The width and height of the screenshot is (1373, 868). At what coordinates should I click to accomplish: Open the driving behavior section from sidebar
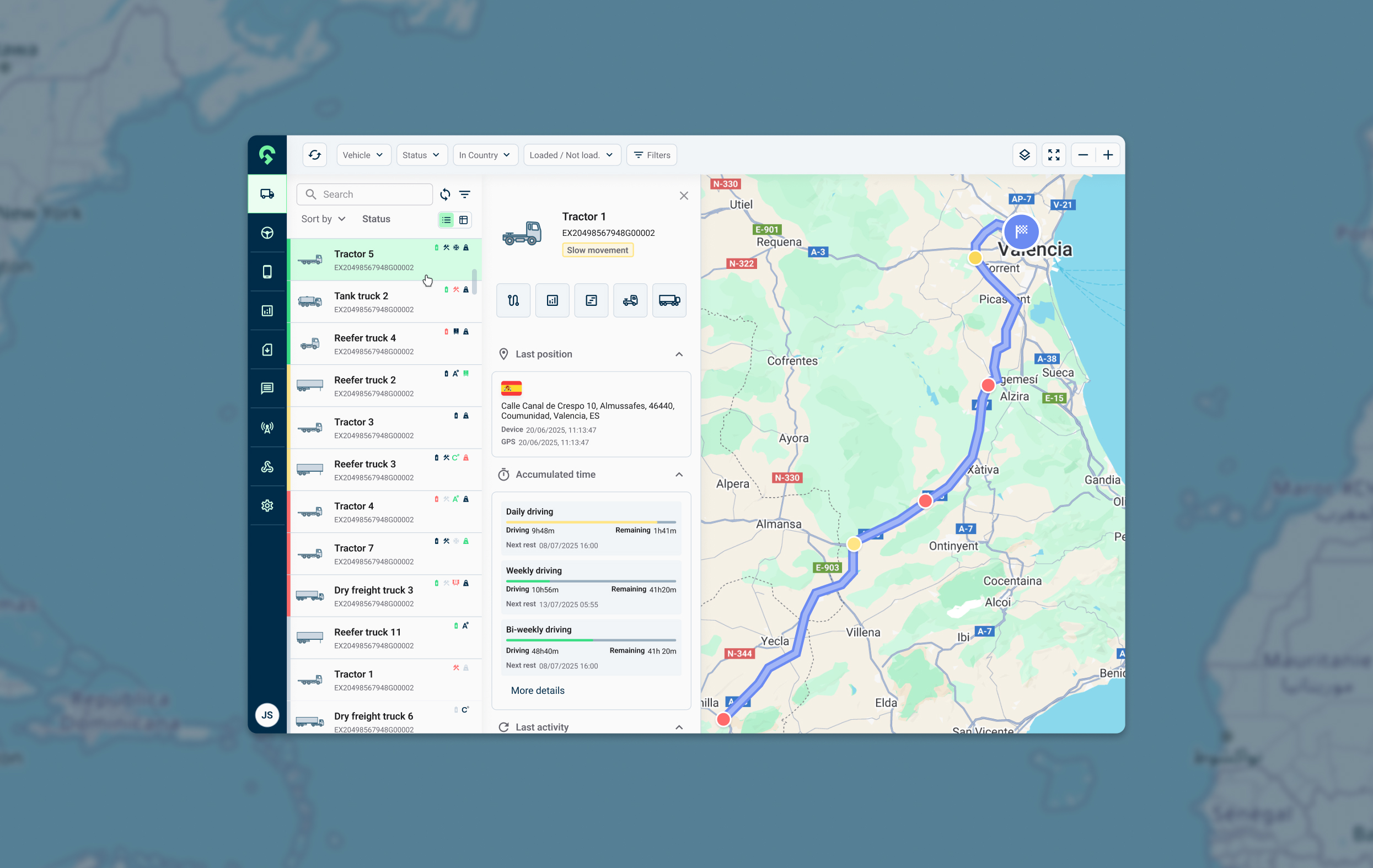click(x=267, y=233)
